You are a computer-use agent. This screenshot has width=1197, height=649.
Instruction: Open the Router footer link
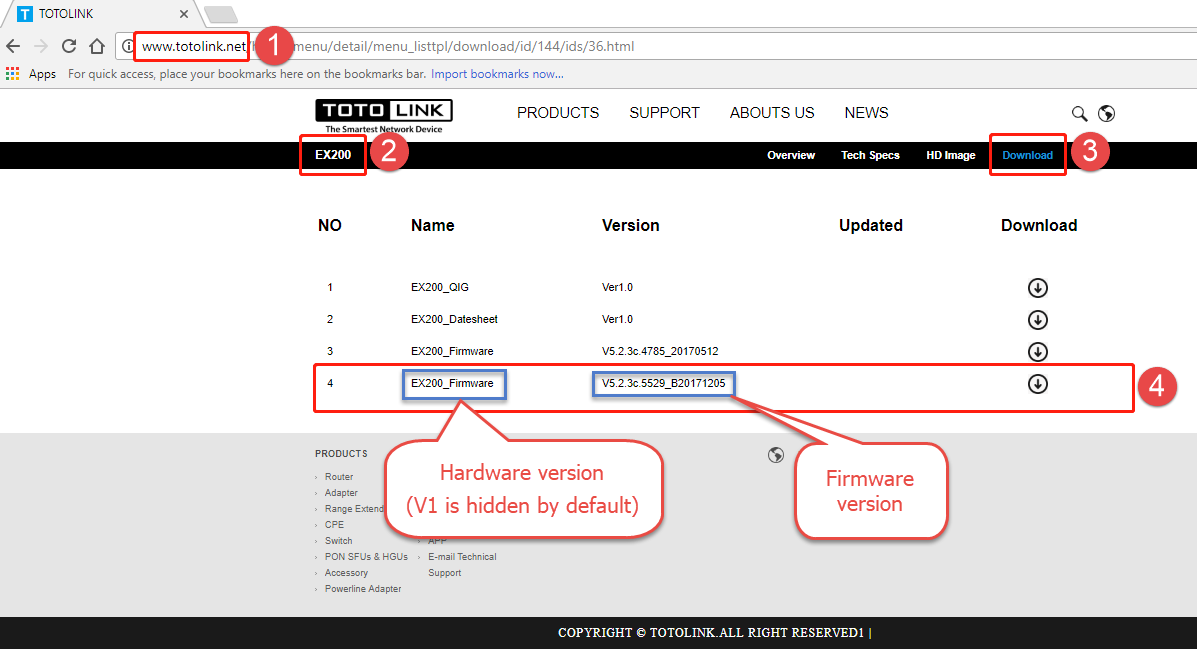(339, 476)
